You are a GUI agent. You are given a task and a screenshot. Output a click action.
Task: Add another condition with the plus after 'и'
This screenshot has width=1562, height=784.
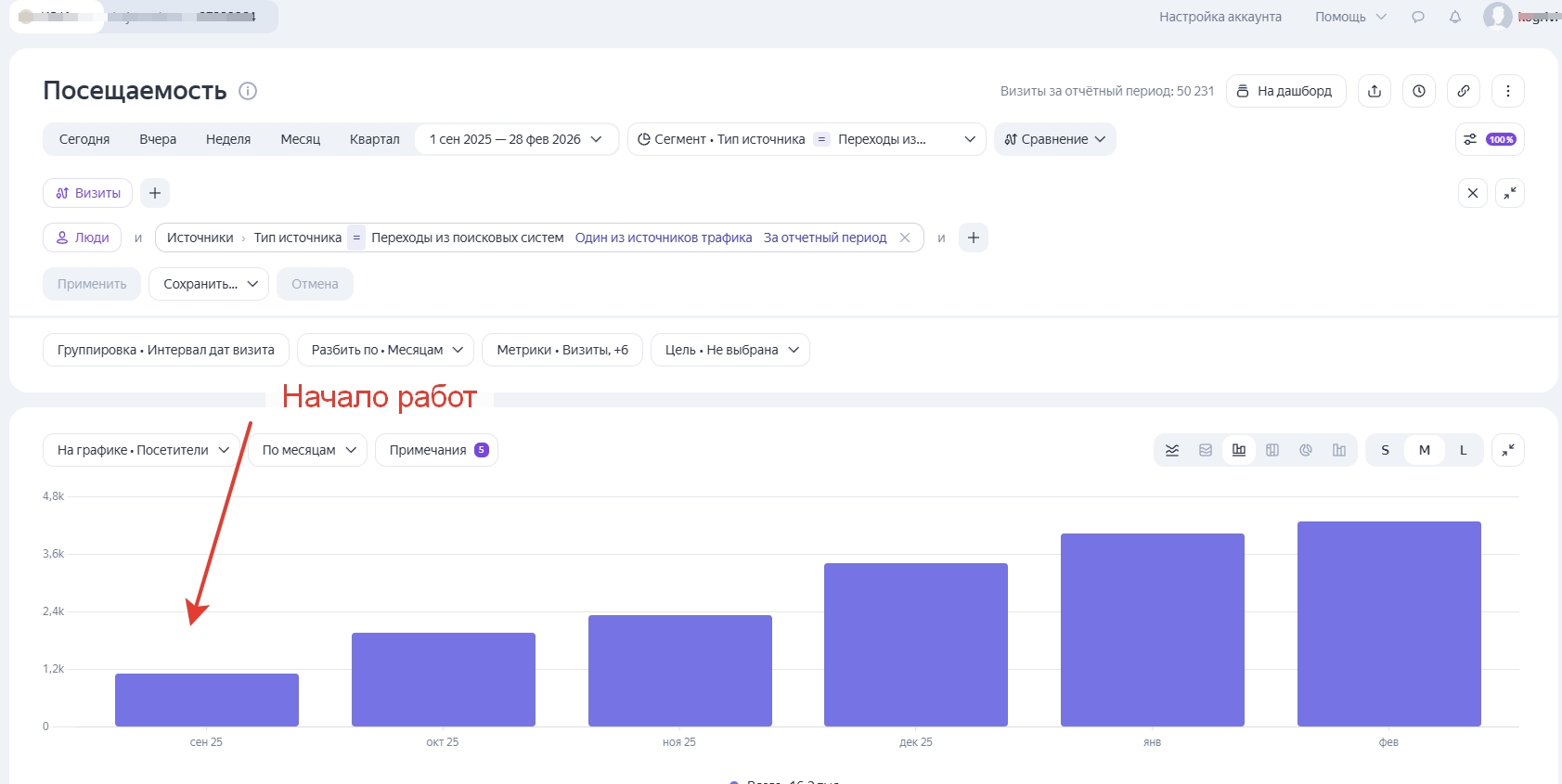974,238
